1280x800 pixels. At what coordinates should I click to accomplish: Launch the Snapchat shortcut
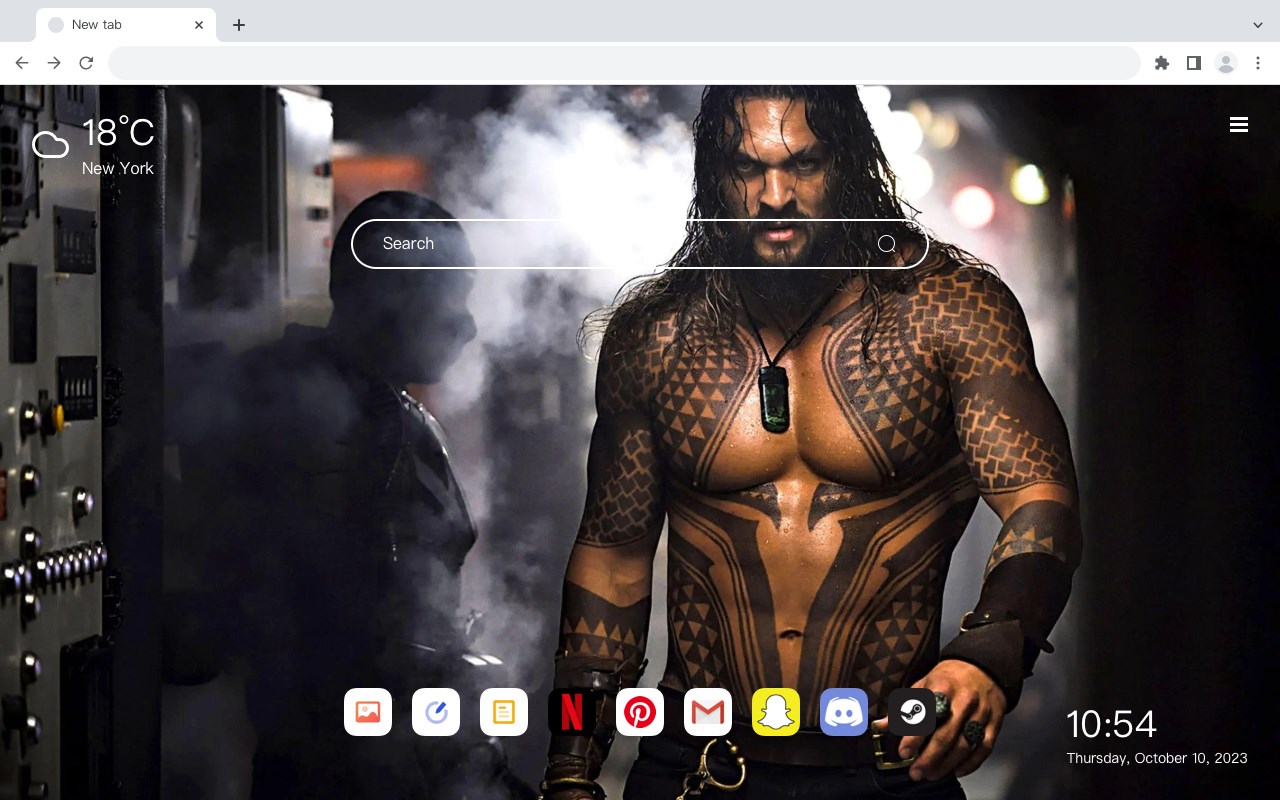776,712
